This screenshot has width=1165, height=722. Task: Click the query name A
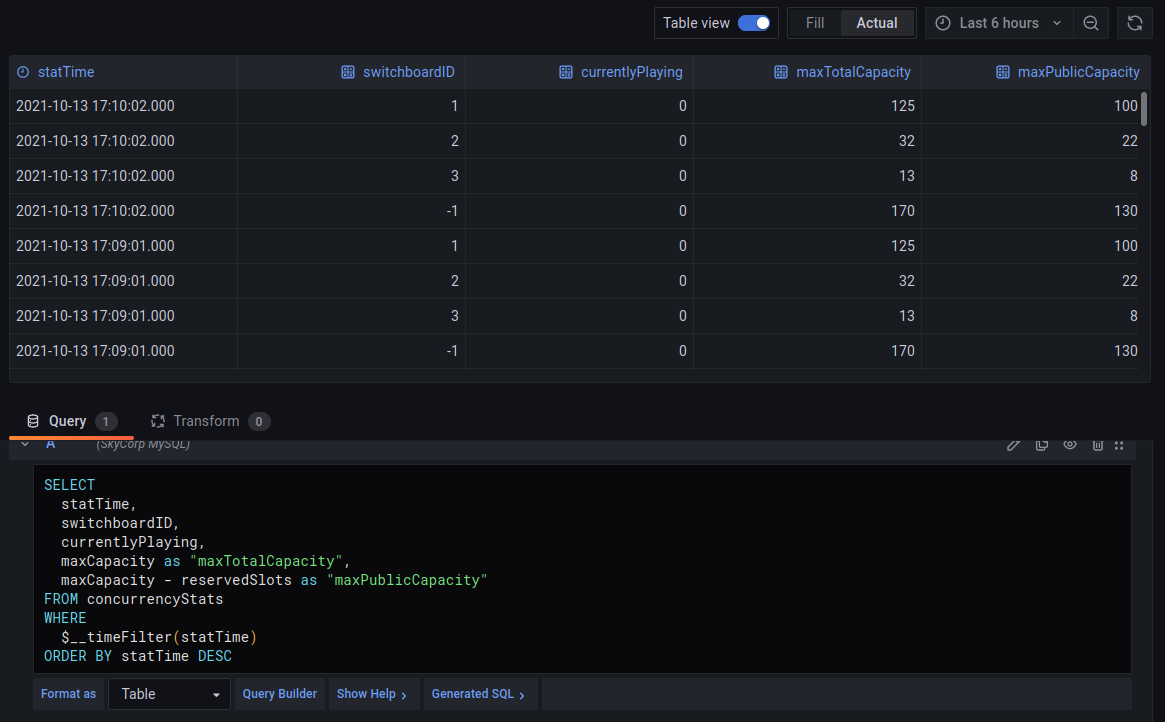51,444
